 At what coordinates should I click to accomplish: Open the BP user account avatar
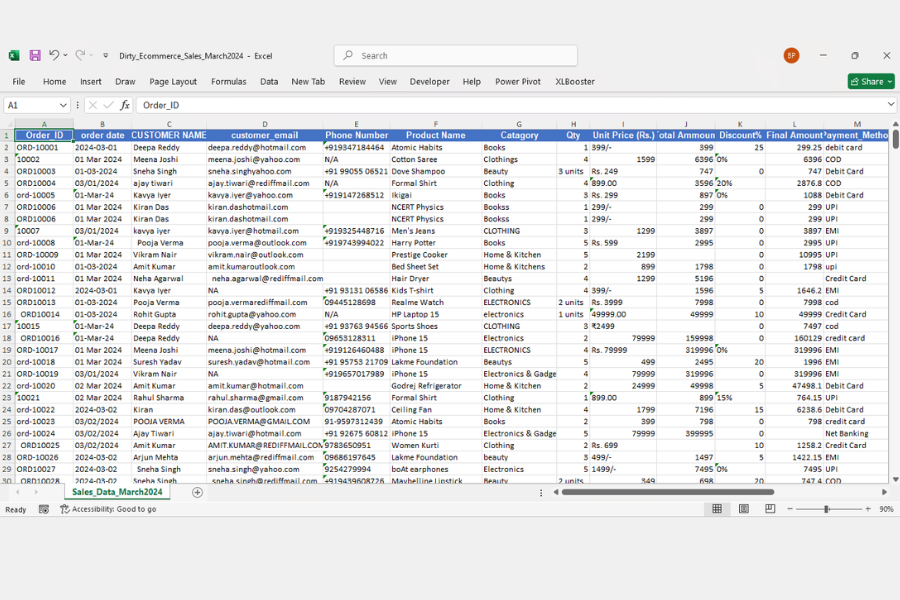(791, 56)
